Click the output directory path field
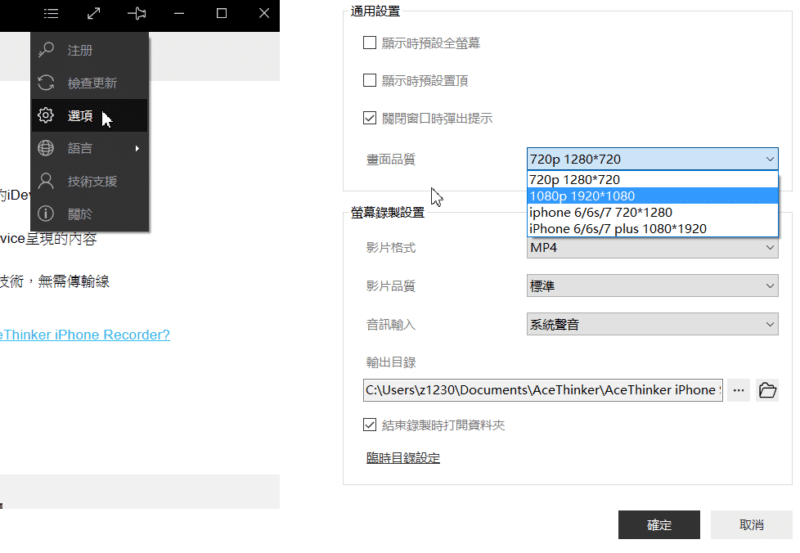The image size is (800, 553). [543, 390]
